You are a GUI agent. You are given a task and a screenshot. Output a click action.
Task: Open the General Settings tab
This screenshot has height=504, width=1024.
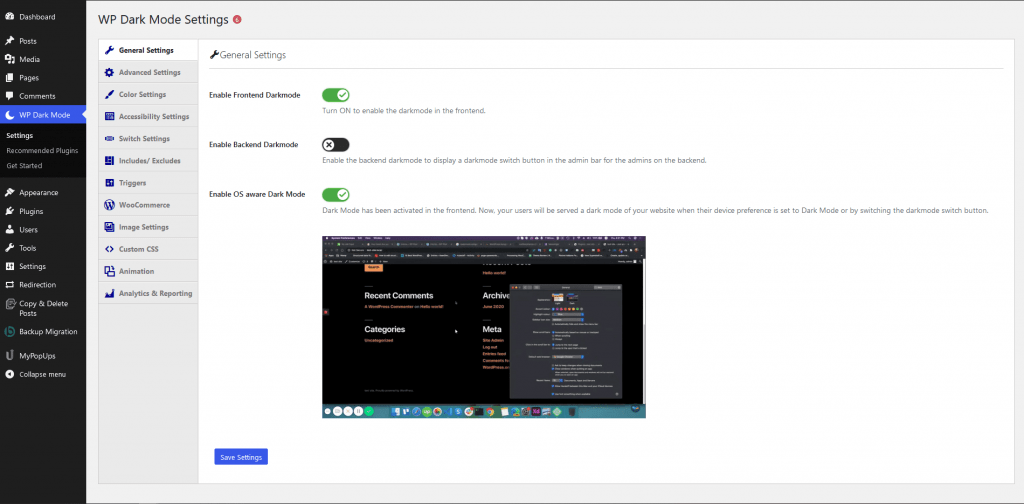click(x=148, y=50)
